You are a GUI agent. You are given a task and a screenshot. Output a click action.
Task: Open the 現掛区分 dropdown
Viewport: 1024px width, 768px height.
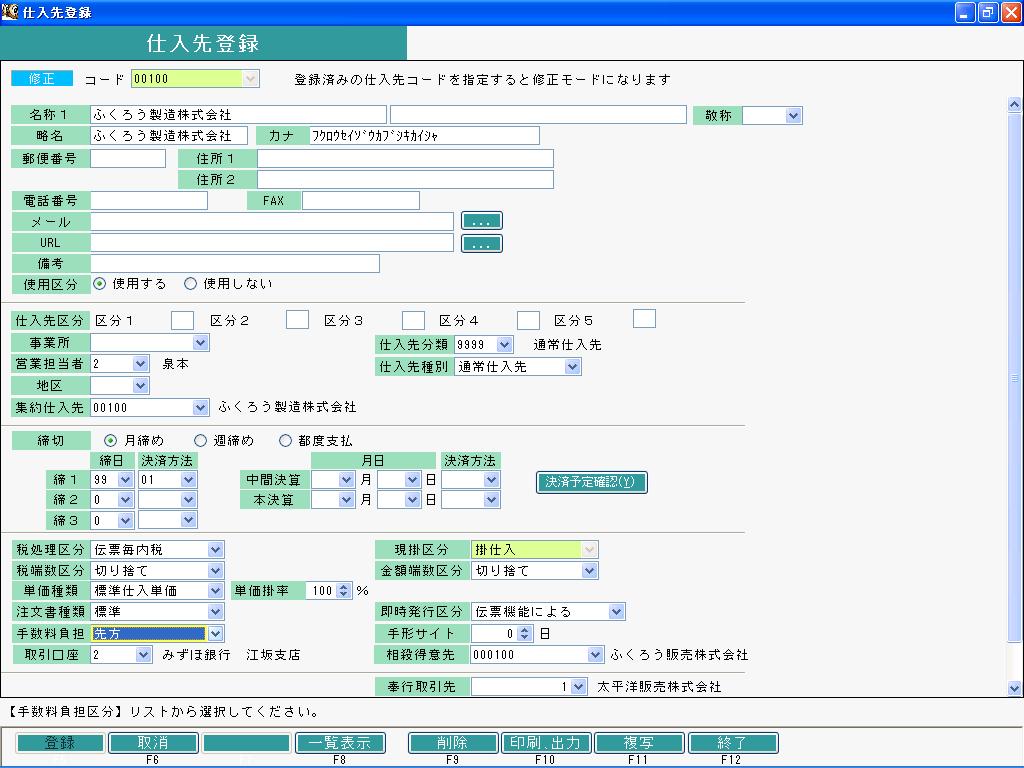point(589,549)
